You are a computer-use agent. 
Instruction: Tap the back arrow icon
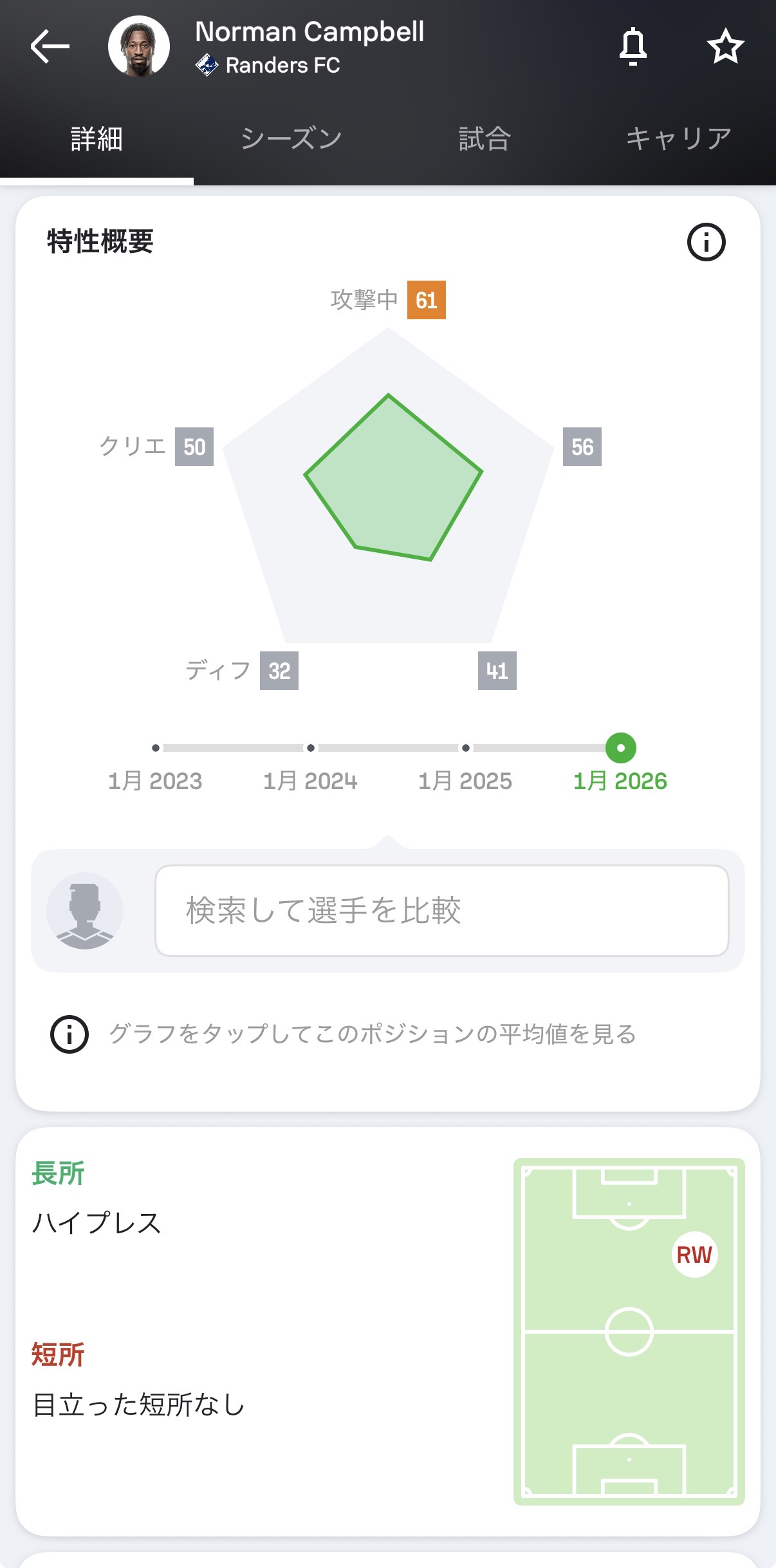[x=50, y=46]
